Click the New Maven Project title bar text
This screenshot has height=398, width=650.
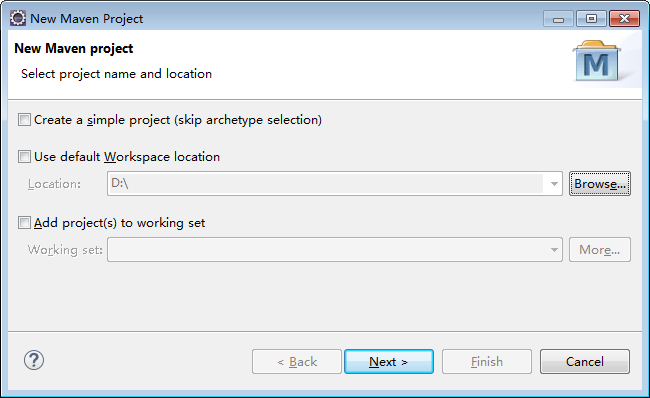87,19
